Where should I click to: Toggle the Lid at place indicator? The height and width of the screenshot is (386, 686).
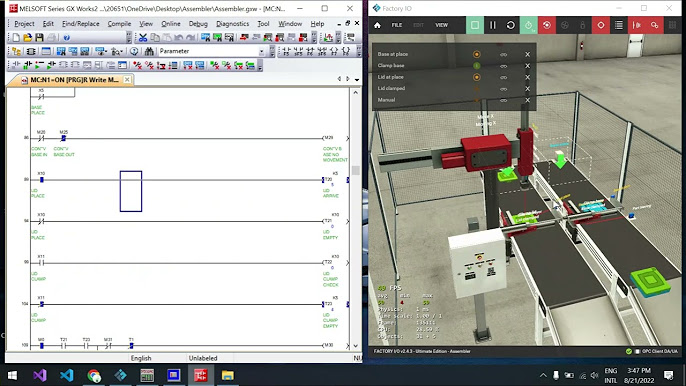[476, 77]
